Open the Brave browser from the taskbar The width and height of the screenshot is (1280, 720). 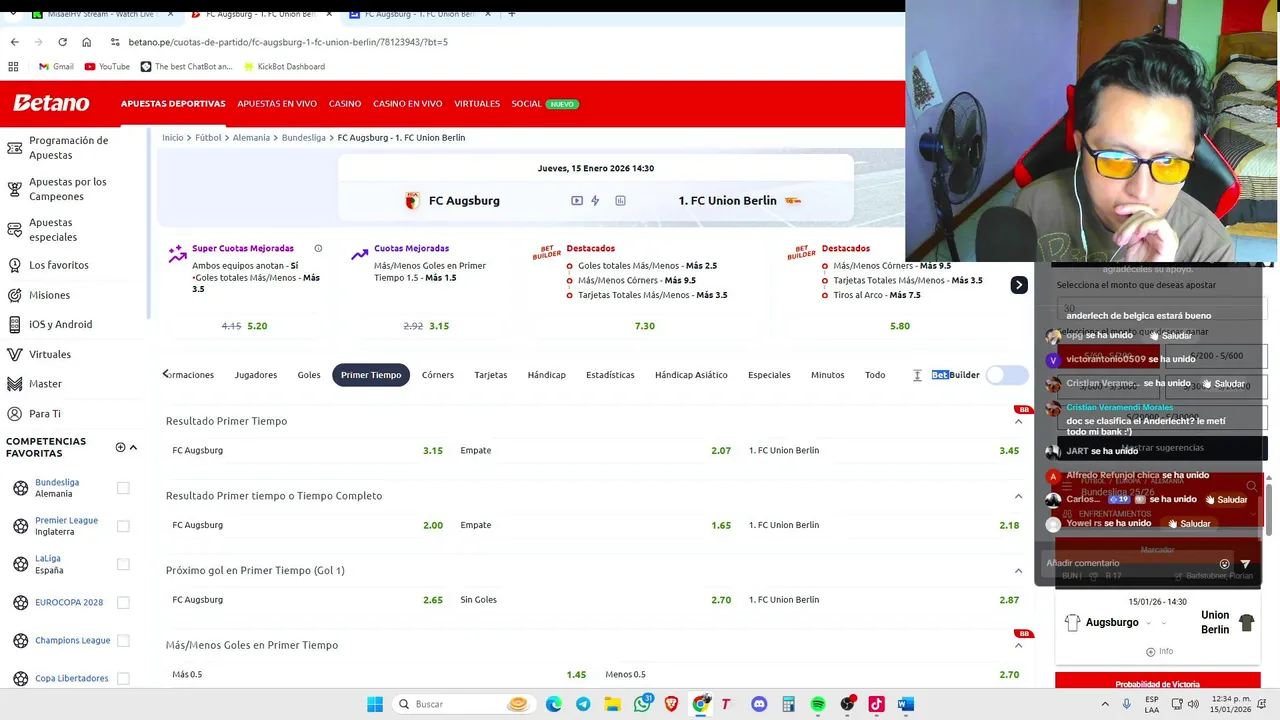click(x=671, y=704)
